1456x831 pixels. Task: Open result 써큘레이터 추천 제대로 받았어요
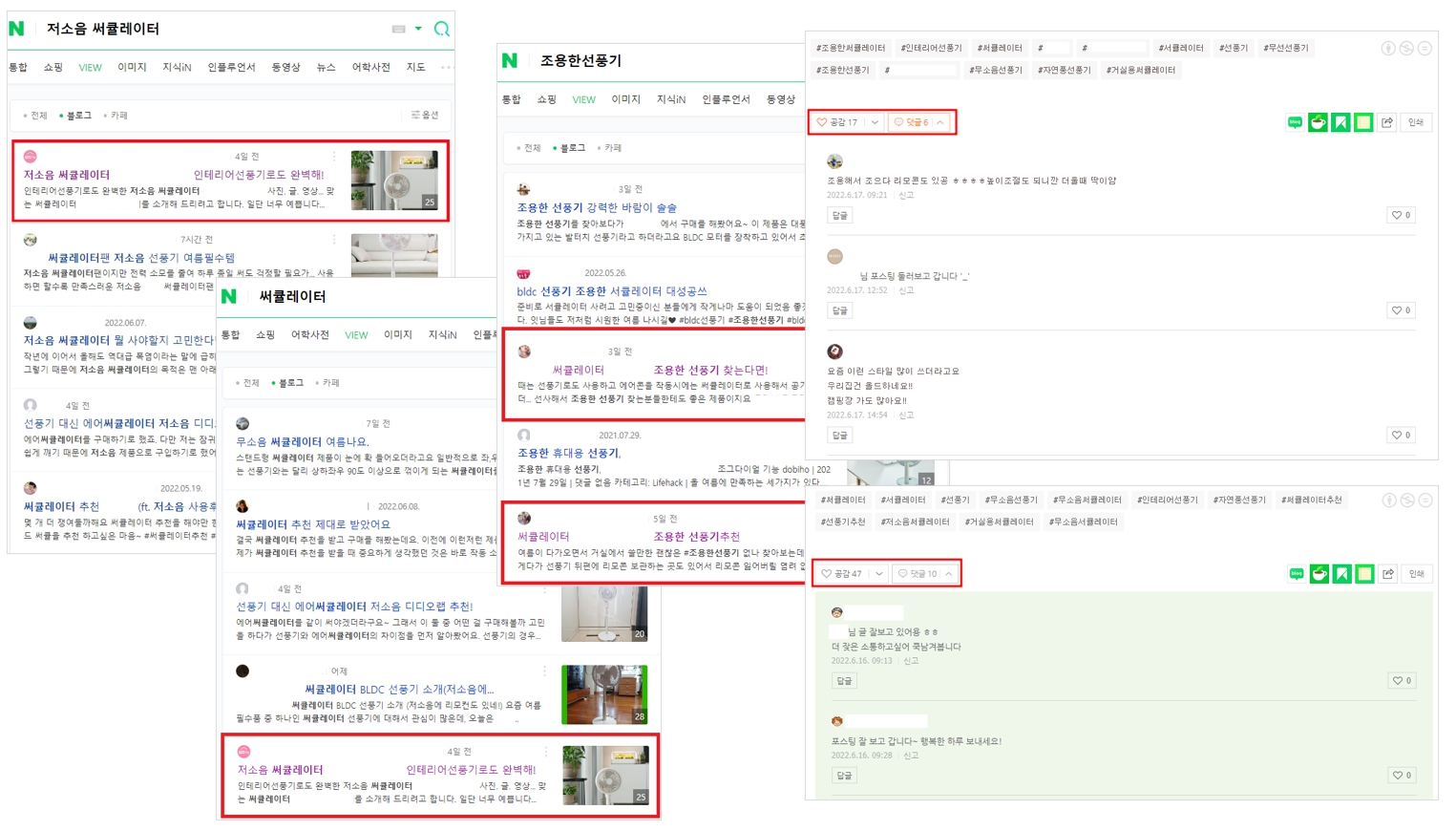pyautogui.click(x=313, y=524)
